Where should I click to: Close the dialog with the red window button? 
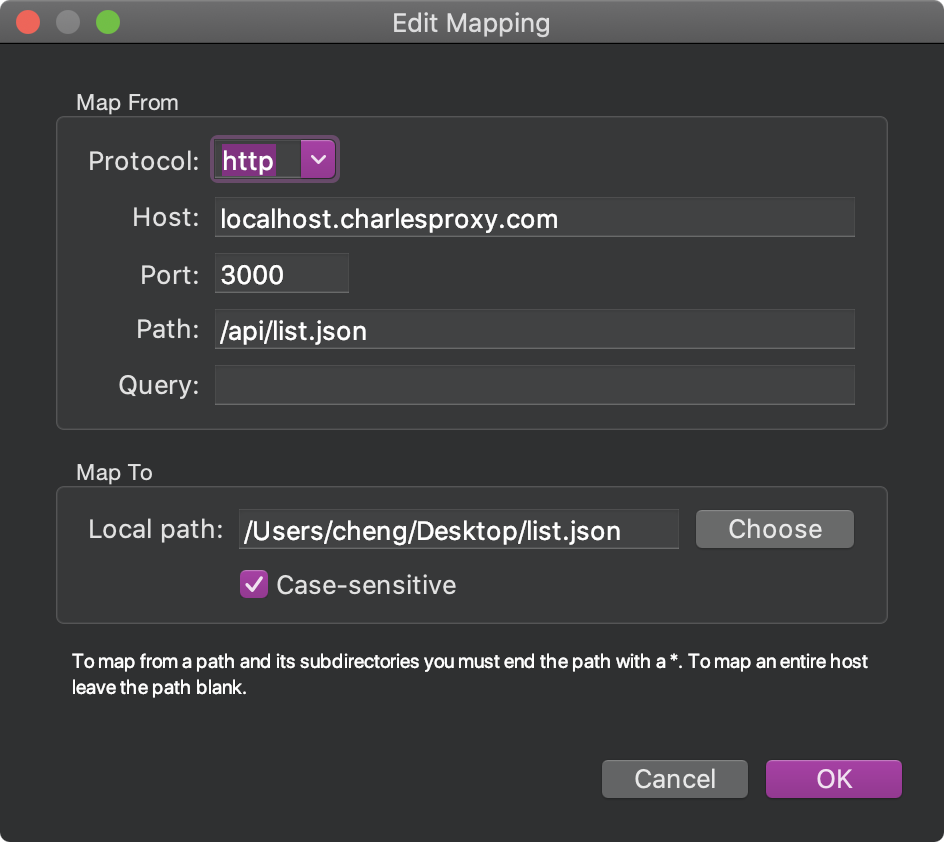click(28, 22)
